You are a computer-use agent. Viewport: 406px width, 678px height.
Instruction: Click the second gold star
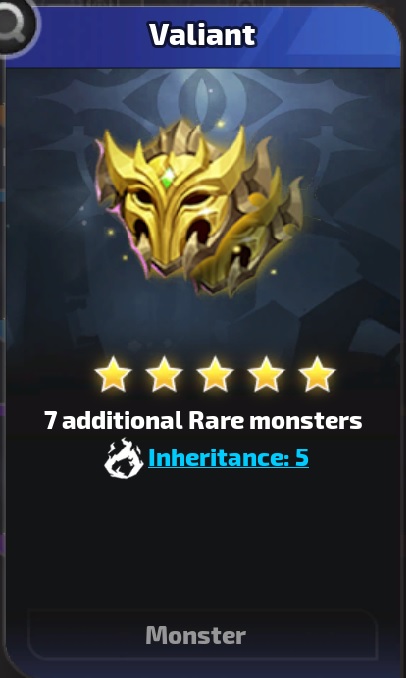[164, 374]
